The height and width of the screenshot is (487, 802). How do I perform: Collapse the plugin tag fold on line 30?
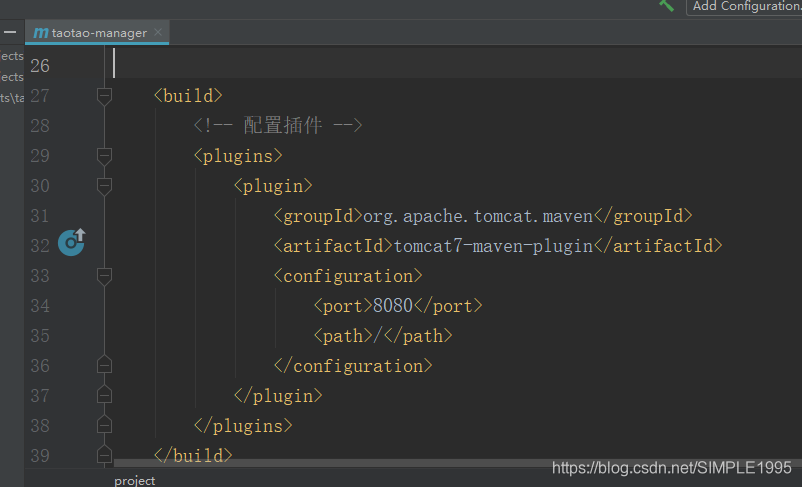104,186
